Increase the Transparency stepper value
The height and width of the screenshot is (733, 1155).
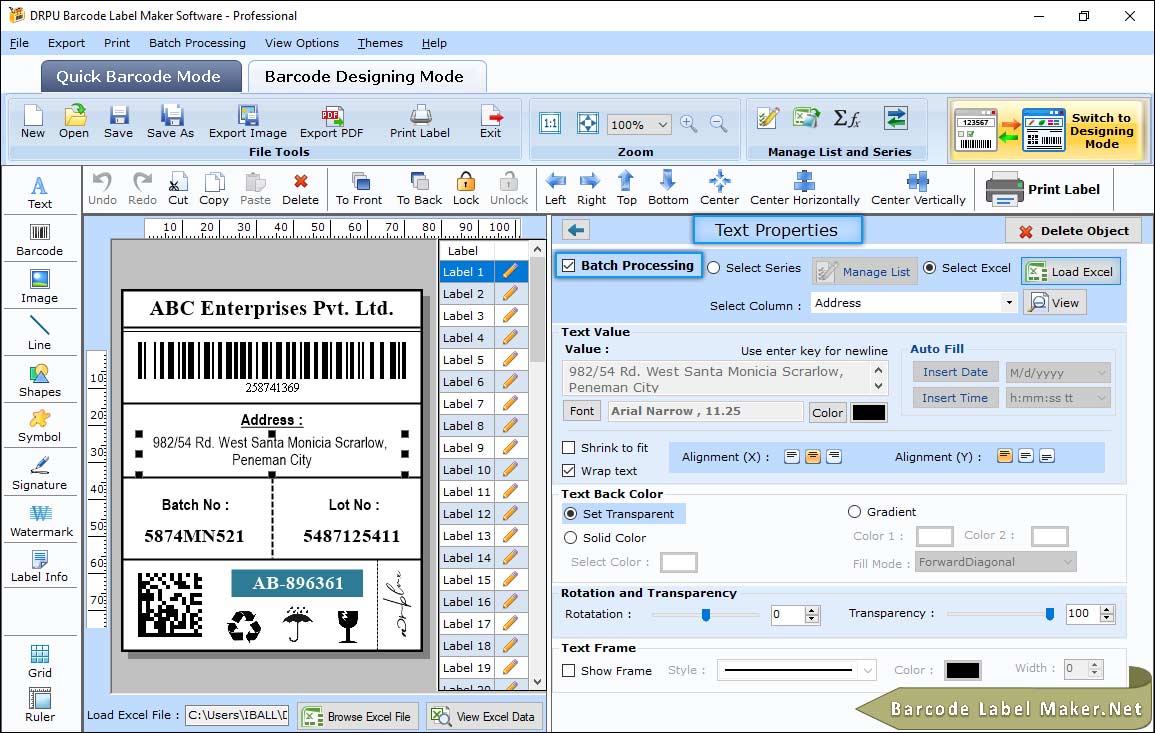pyautogui.click(x=1106, y=609)
